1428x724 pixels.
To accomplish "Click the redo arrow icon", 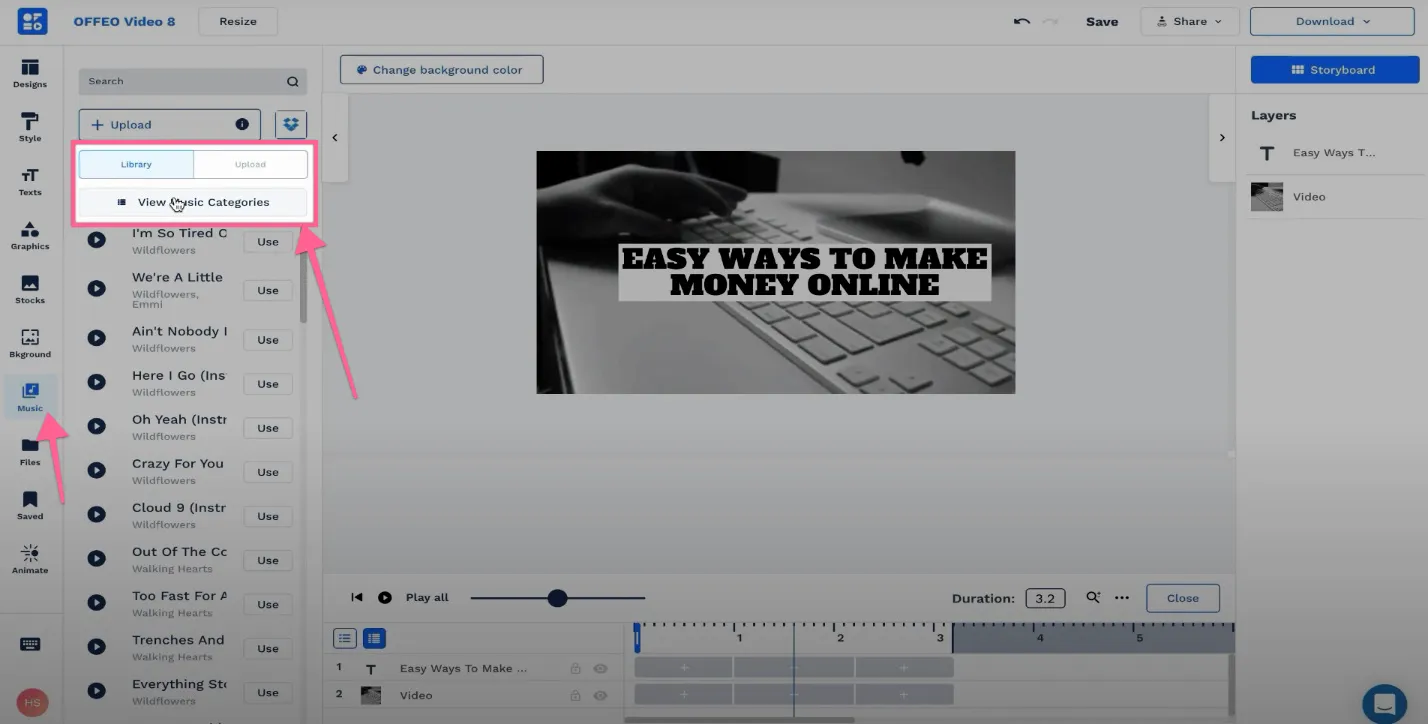I will (1050, 21).
